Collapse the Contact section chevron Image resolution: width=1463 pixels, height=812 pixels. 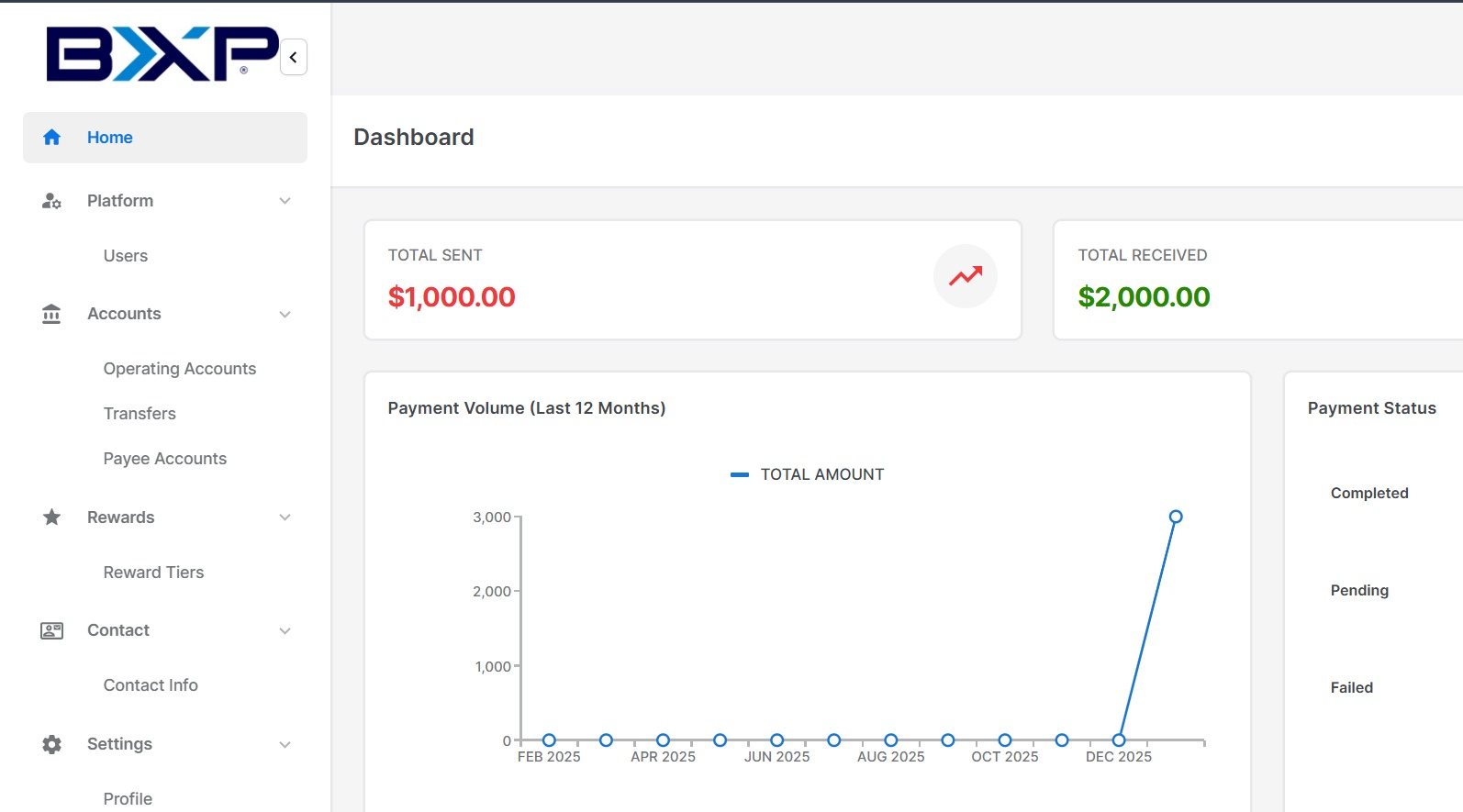285,631
